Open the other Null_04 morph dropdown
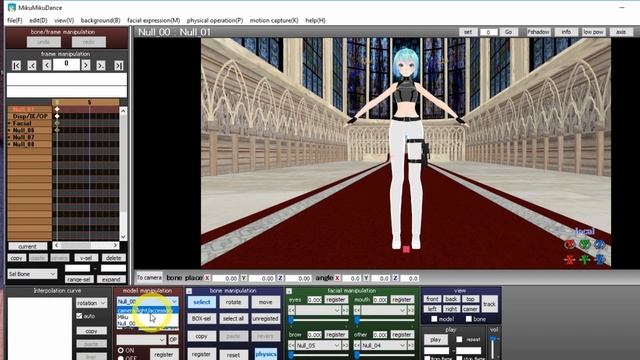640x360 pixels. click(x=384, y=345)
